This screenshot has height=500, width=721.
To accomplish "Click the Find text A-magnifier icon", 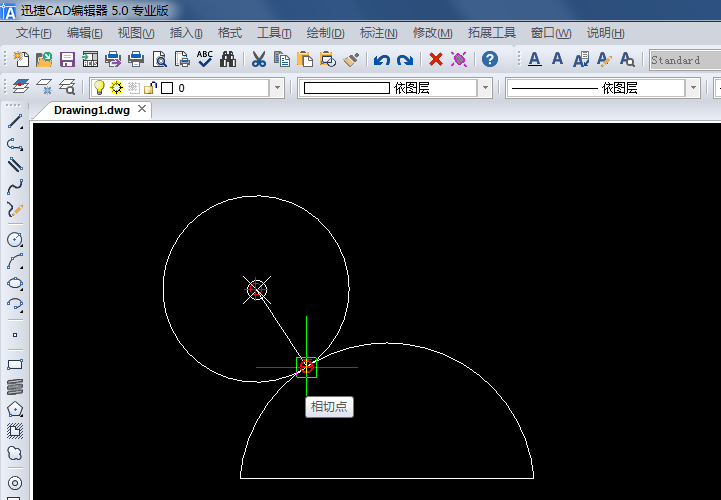I will tap(627, 59).
